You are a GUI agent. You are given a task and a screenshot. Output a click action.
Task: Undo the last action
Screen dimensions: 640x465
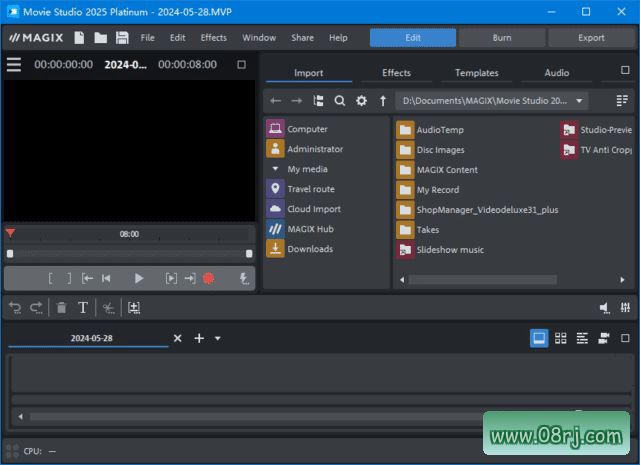[x=15, y=307]
